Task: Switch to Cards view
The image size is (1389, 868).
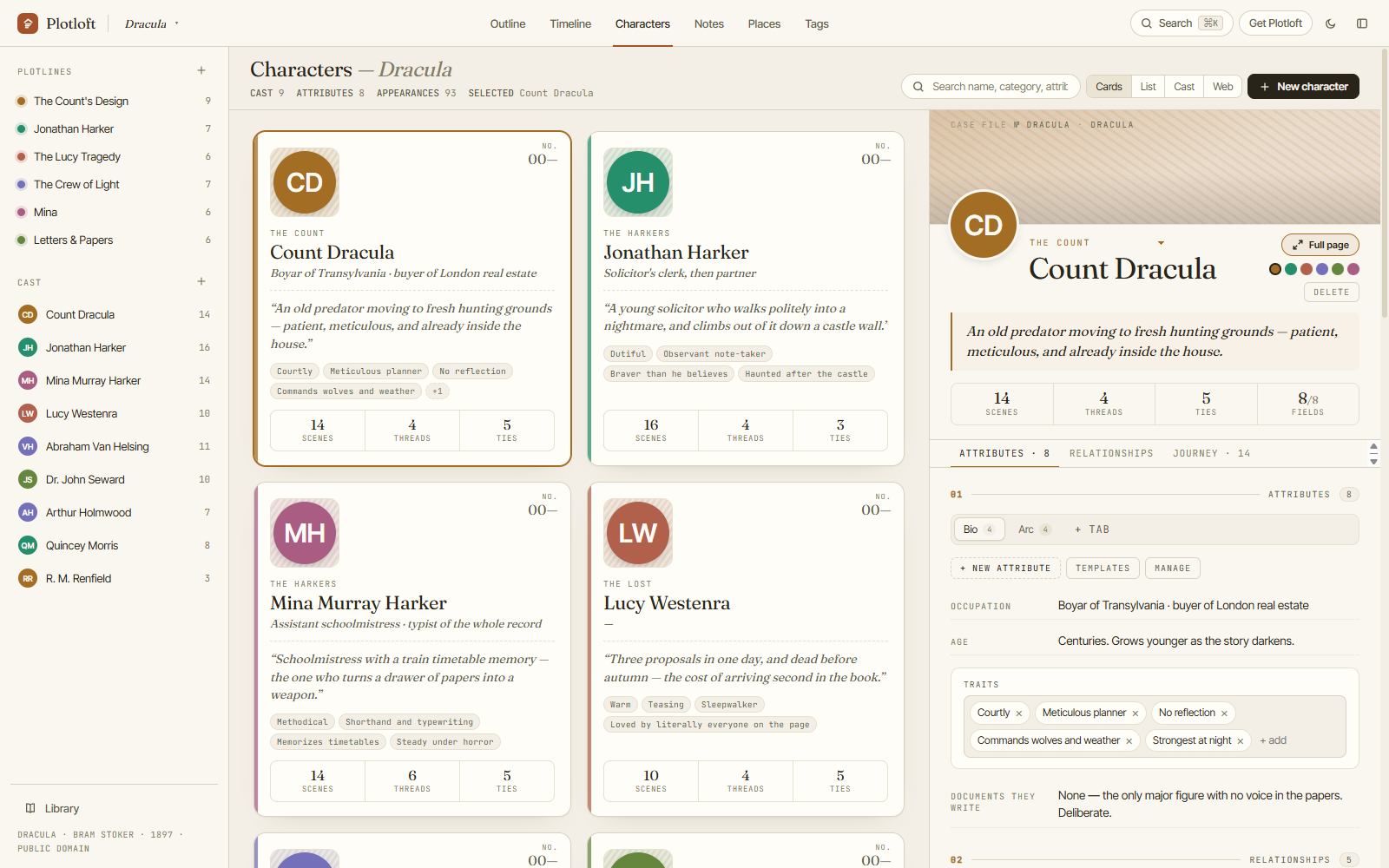Action: coord(1109,87)
